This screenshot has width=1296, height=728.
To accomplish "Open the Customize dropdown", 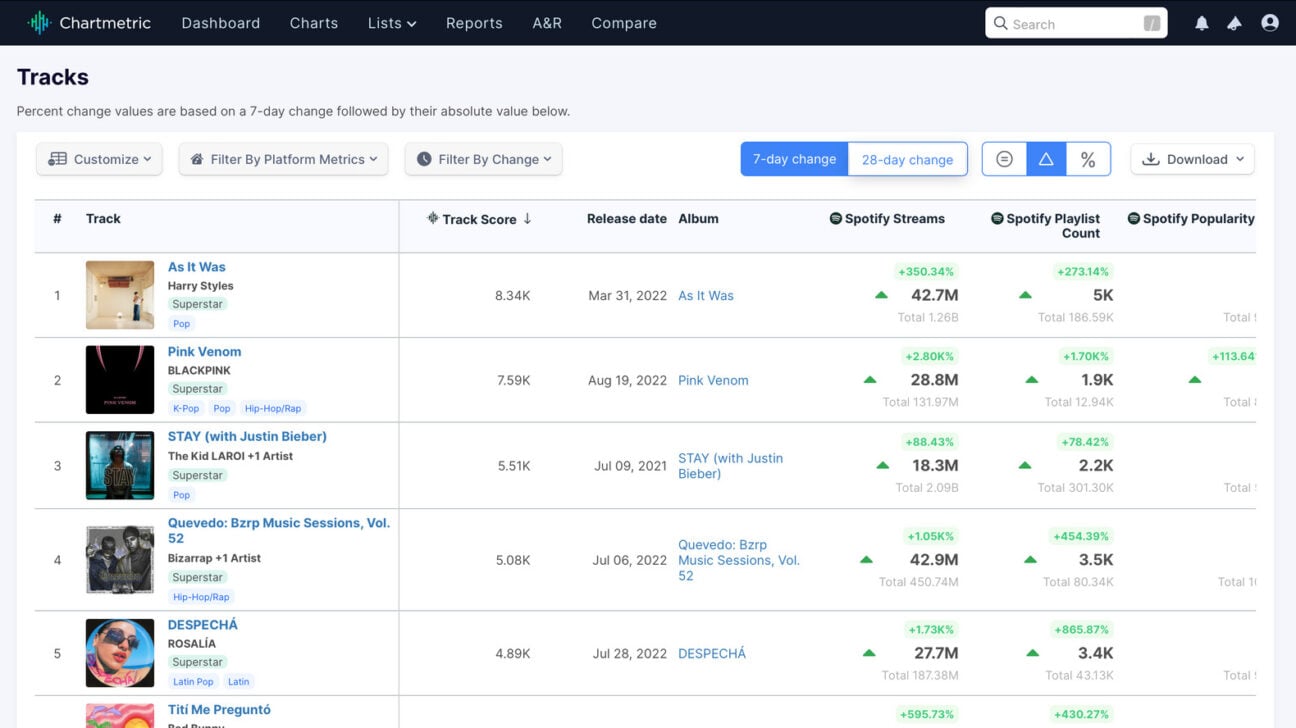I will pyautogui.click(x=99, y=158).
